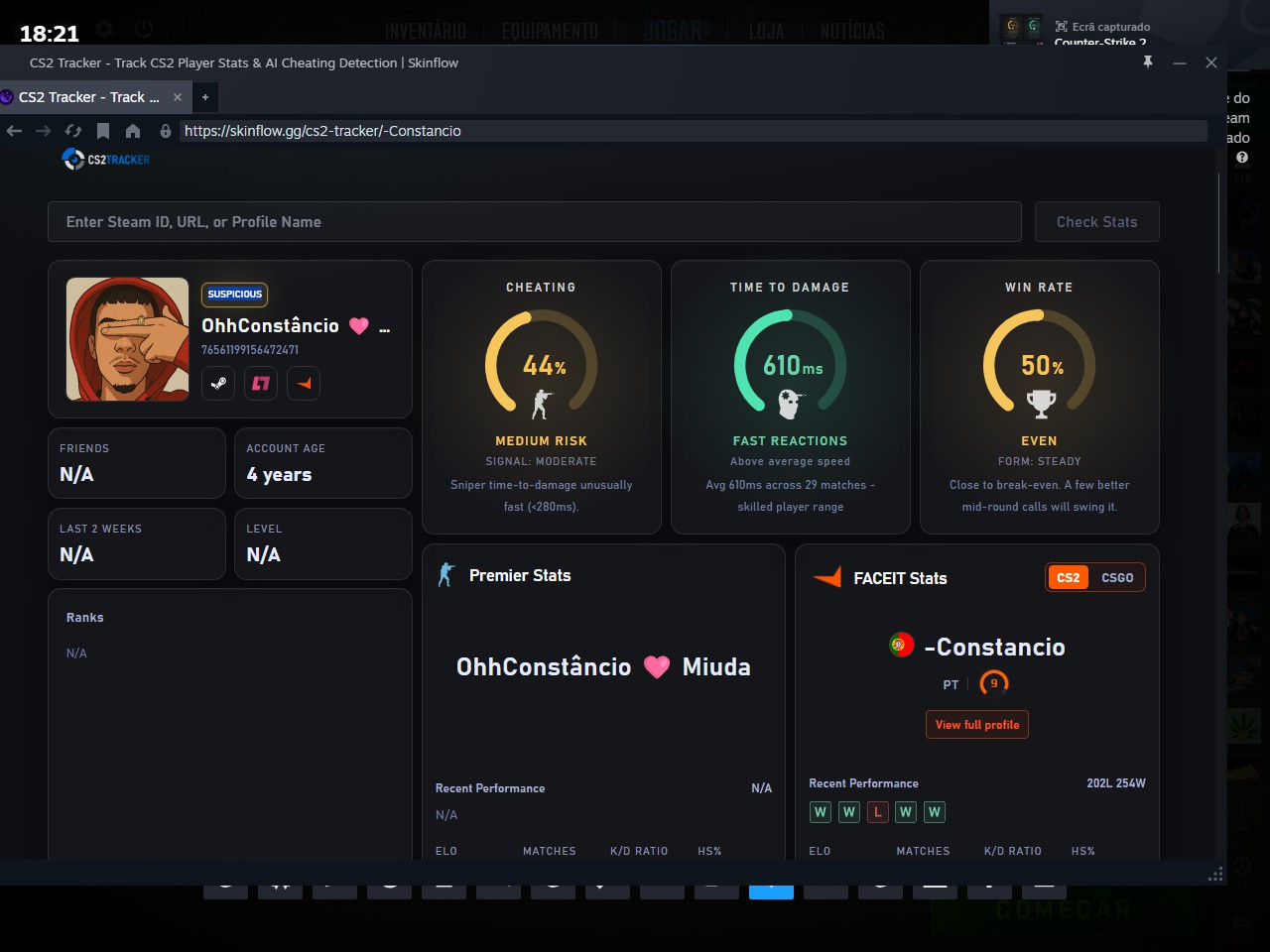Image resolution: width=1270 pixels, height=952 pixels.
Task: Click the page vertical scrollbar
Action: [x=1219, y=223]
